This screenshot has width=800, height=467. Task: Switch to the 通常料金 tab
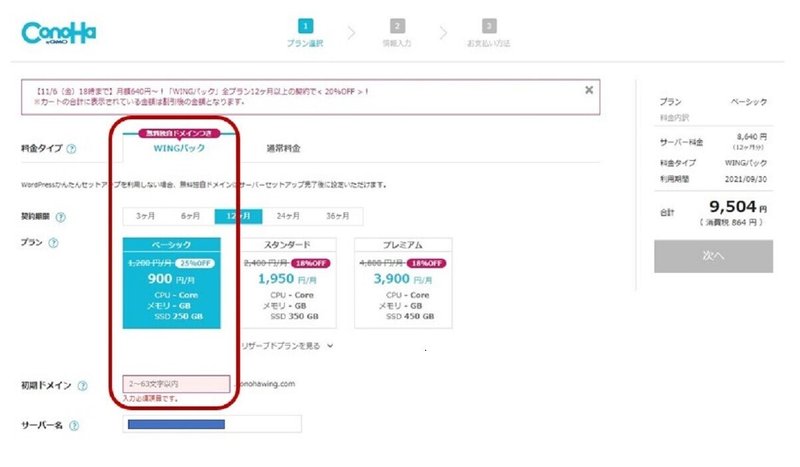(x=284, y=149)
